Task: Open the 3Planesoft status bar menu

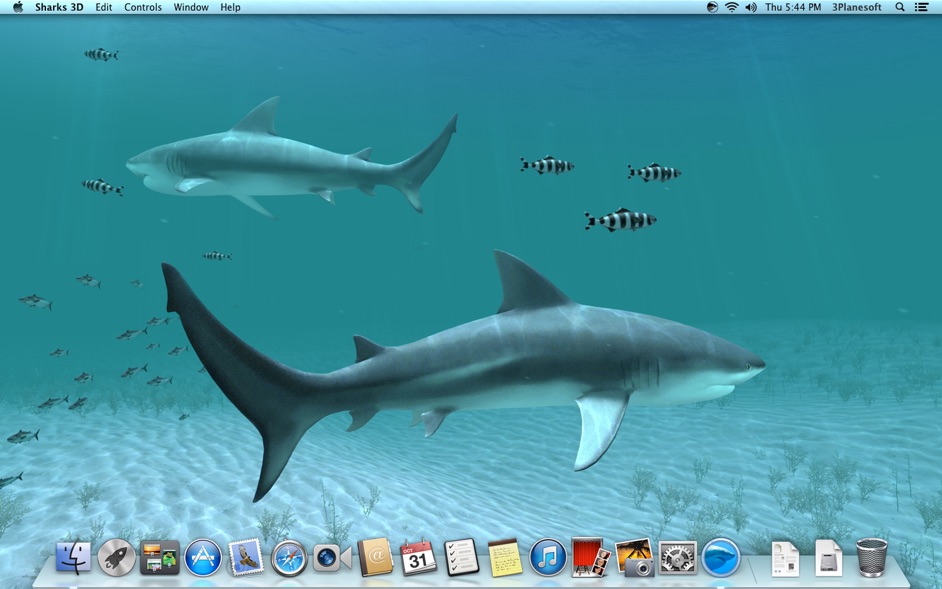Action: pos(855,7)
